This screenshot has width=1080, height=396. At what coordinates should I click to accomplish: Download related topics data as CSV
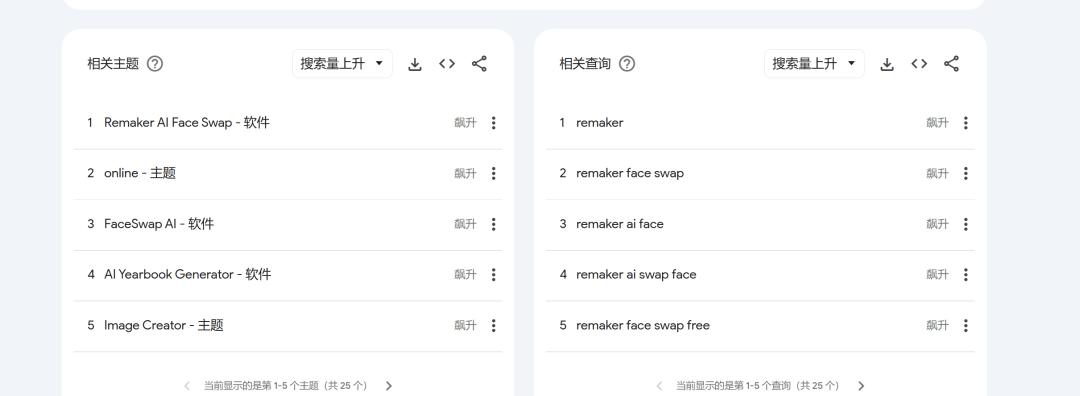point(415,64)
